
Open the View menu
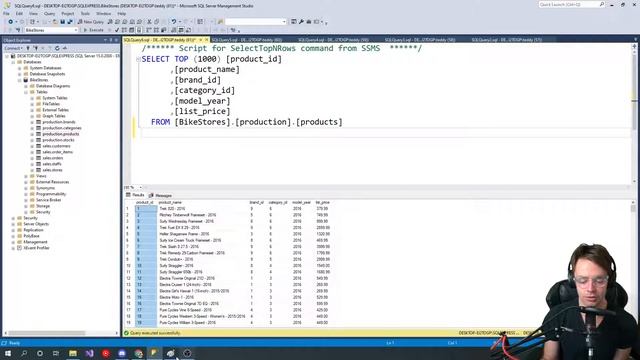(x=33, y=13)
